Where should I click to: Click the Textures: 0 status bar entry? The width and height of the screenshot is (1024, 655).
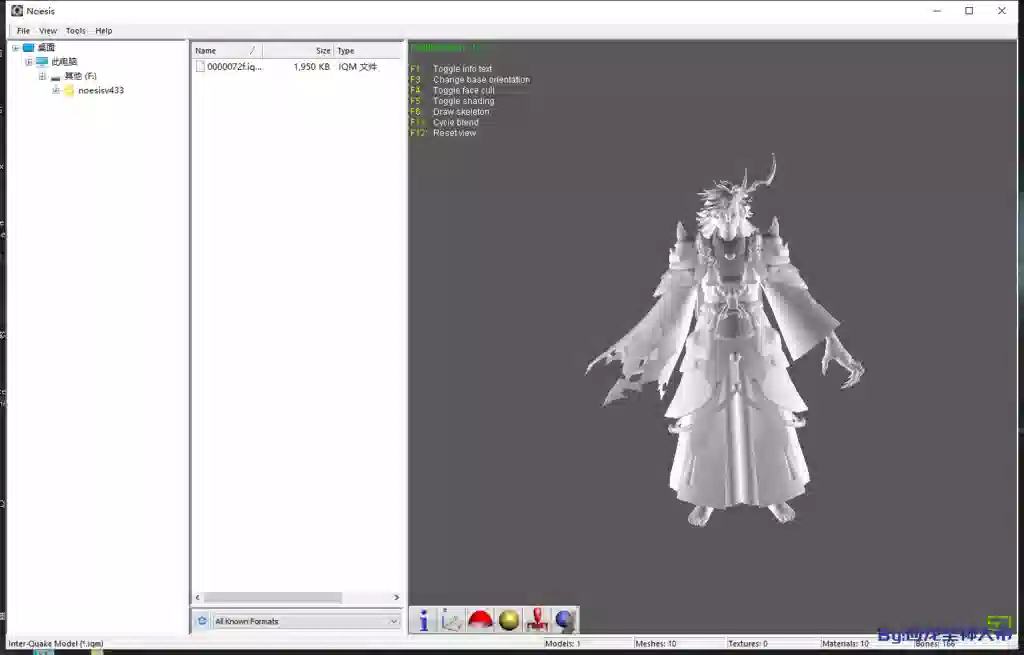click(x=748, y=643)
